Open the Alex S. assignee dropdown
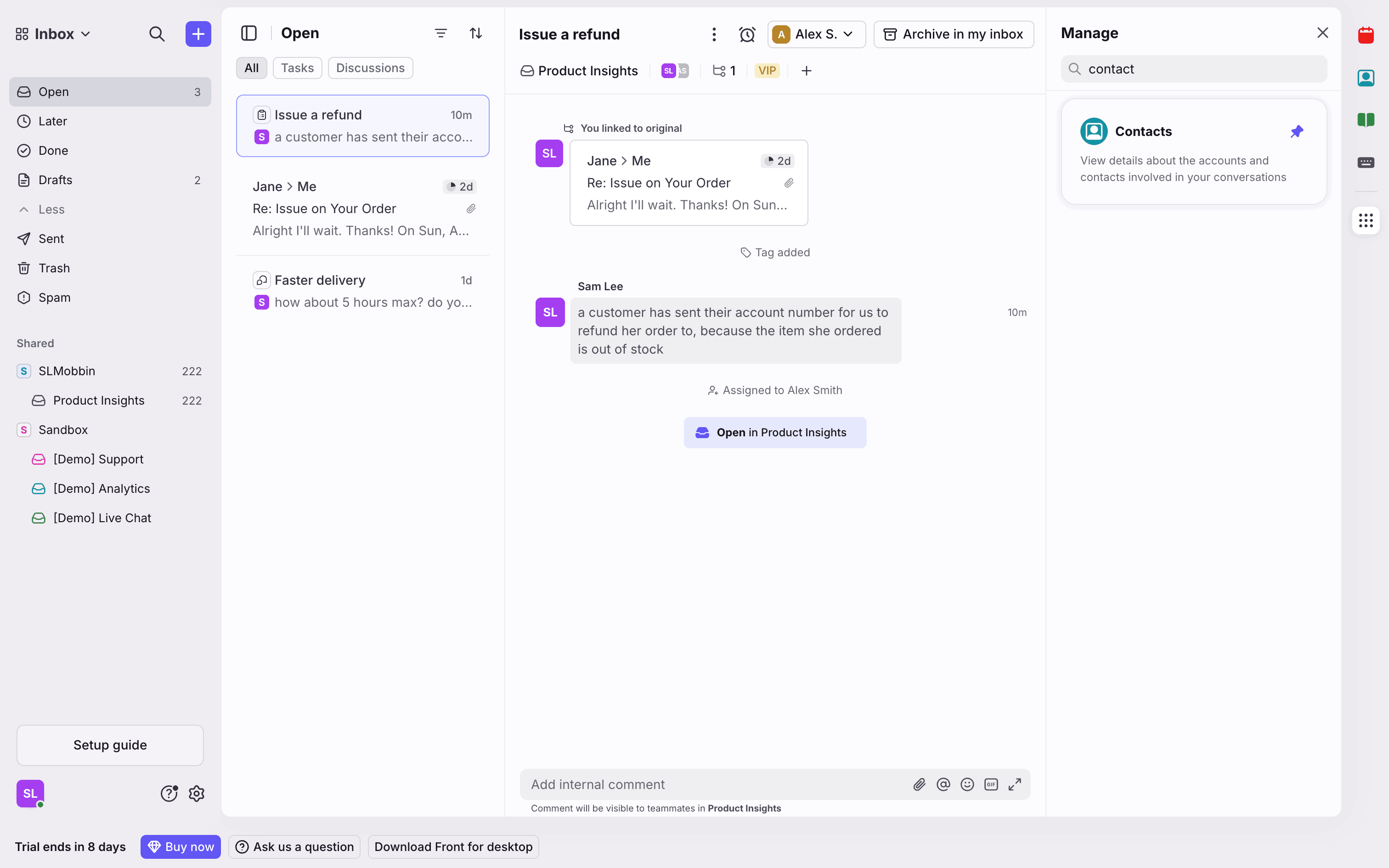Screen dimensions: 1389x868 [x=816, y=34]
